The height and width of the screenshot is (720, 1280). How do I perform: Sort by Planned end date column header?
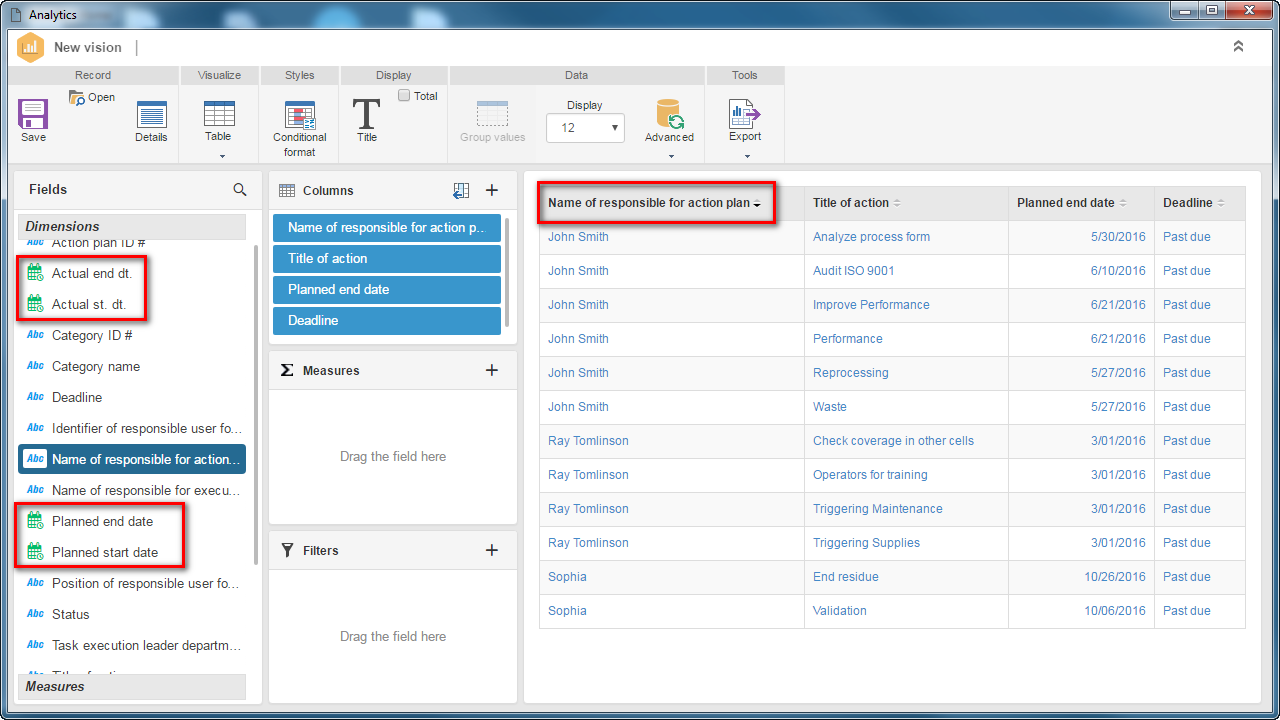click(x=1081, y=203)
